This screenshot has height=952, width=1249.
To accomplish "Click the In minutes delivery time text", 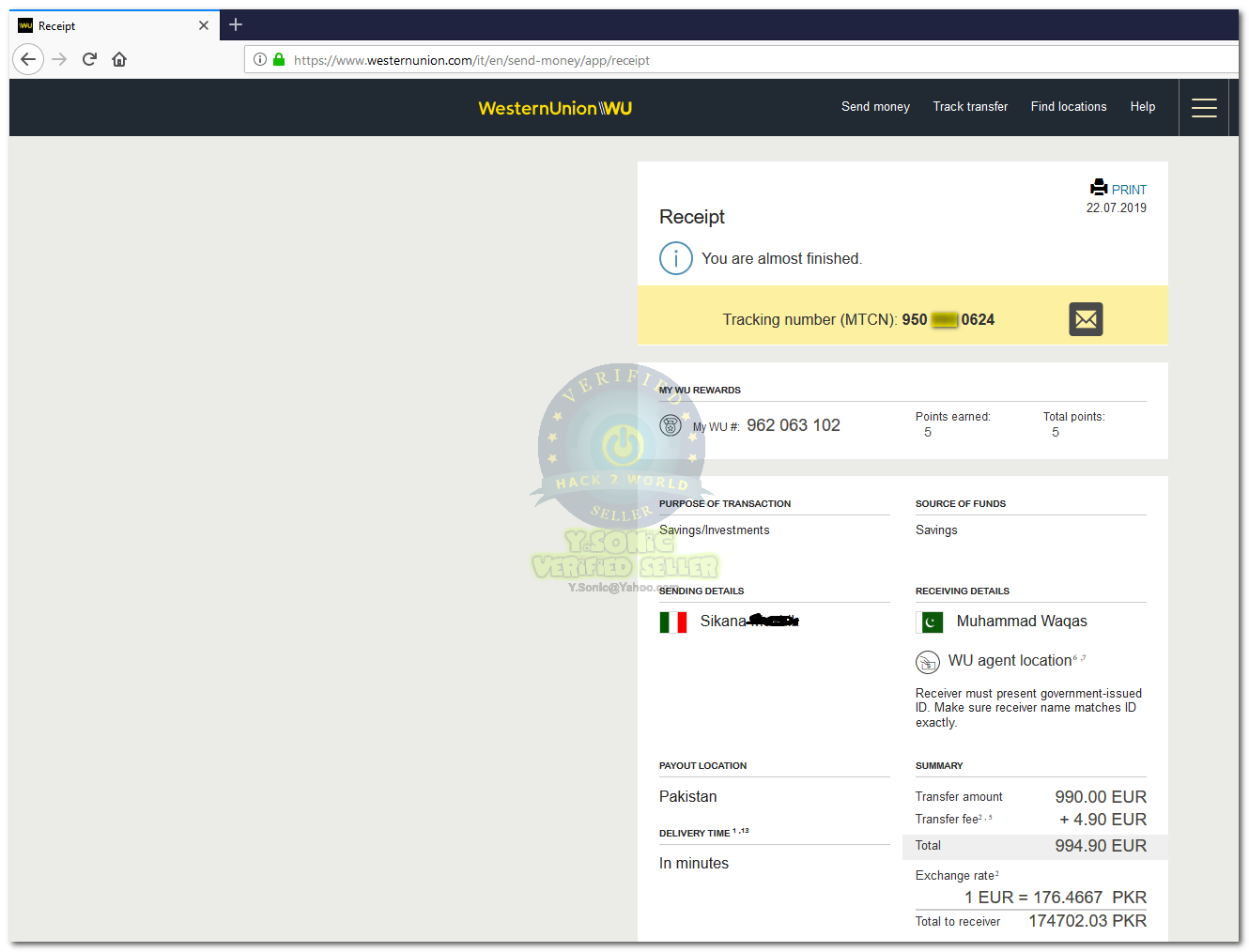I will point(694,863).
